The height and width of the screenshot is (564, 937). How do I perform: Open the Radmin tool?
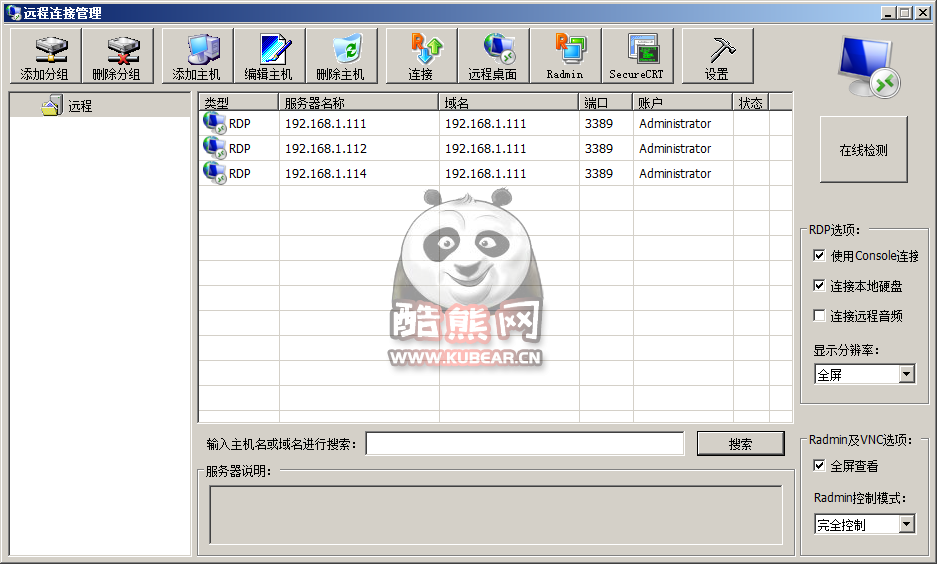pyautogui.click(x=566, y=56)
